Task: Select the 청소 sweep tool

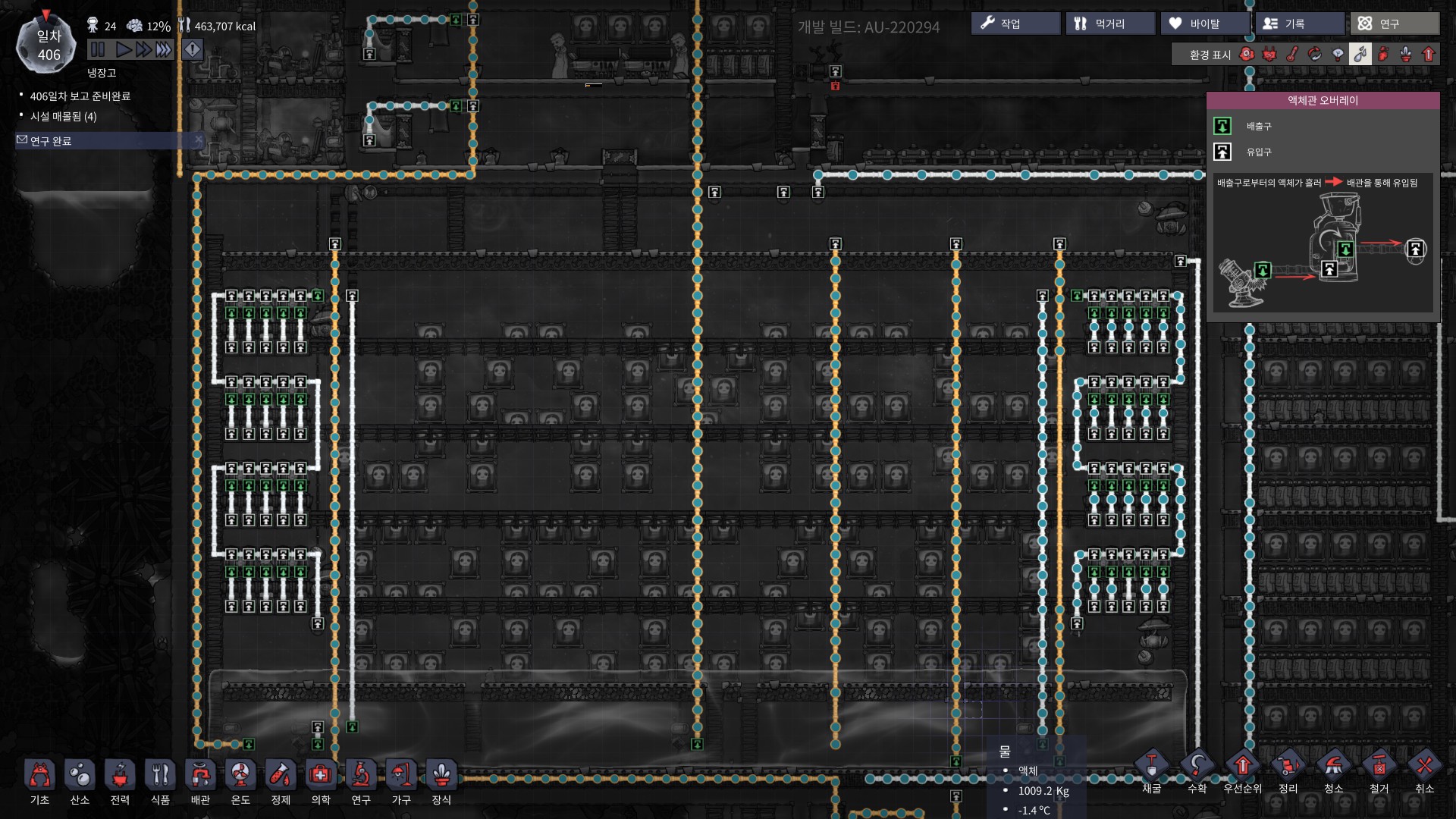Action: click(1333, 766)
